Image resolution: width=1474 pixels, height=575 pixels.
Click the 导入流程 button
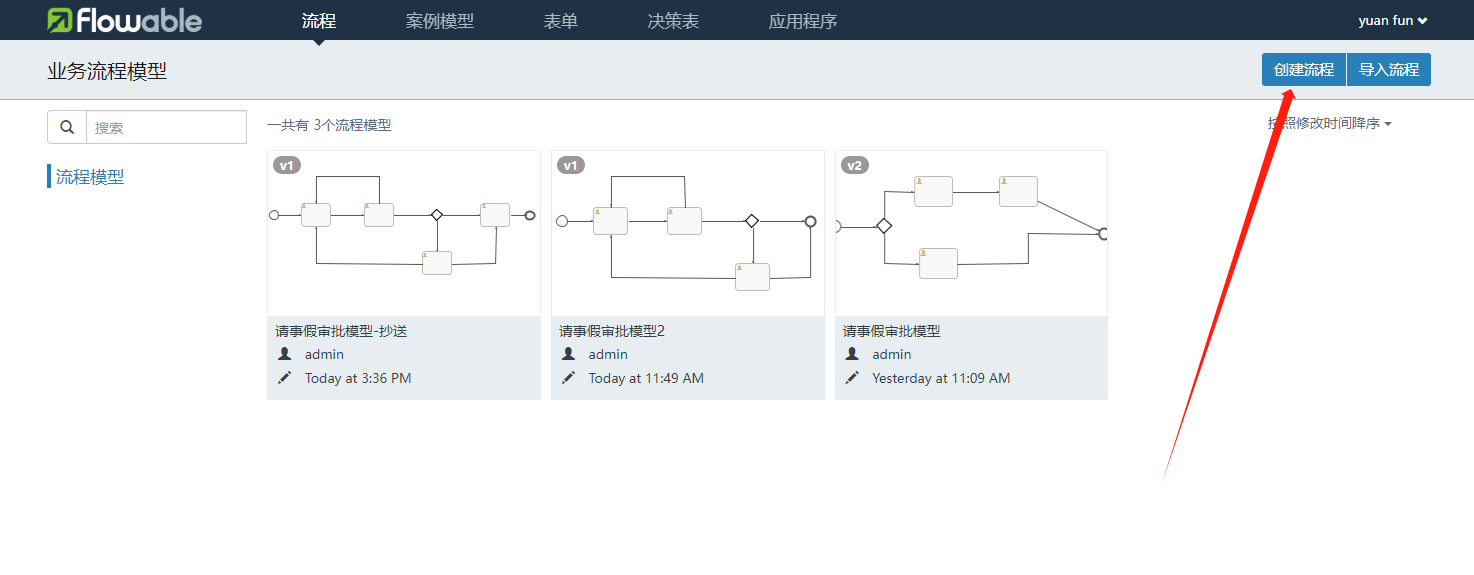coord(1389,70)
